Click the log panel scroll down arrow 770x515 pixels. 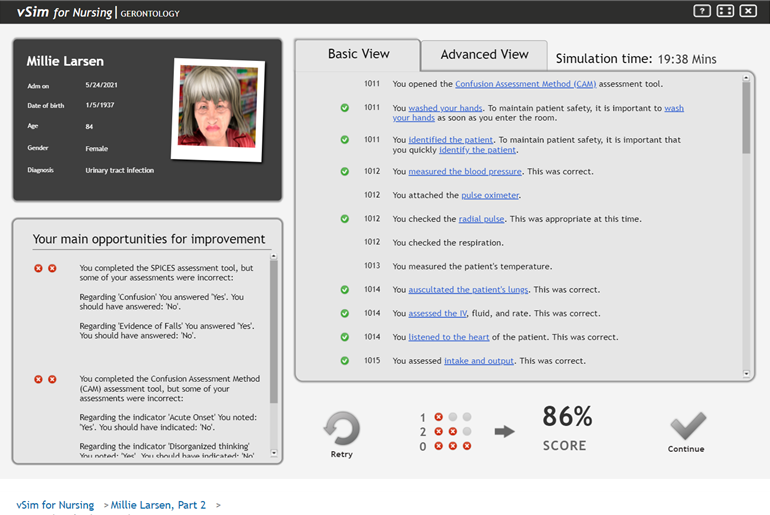click(746, 374)
